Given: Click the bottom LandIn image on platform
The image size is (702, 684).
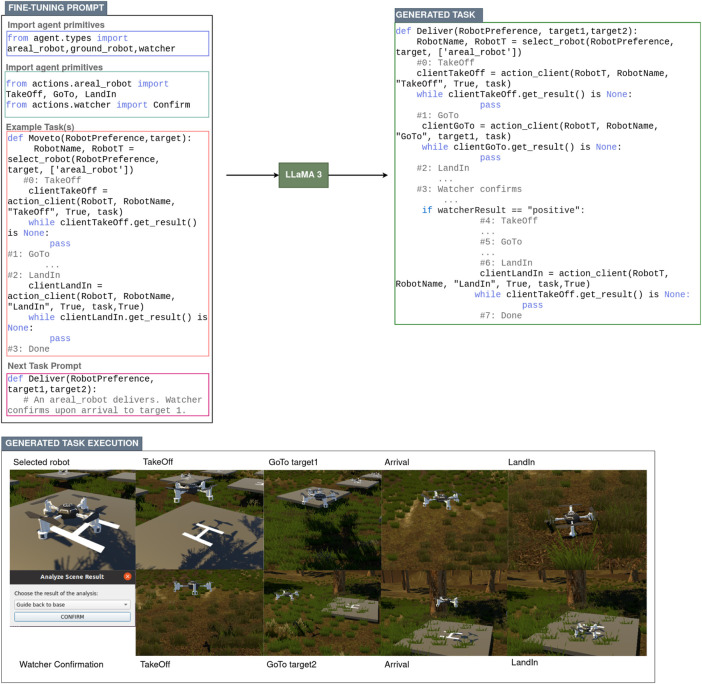Looking at the screenshot, I should pyautogui.click(x=578, y=613).
